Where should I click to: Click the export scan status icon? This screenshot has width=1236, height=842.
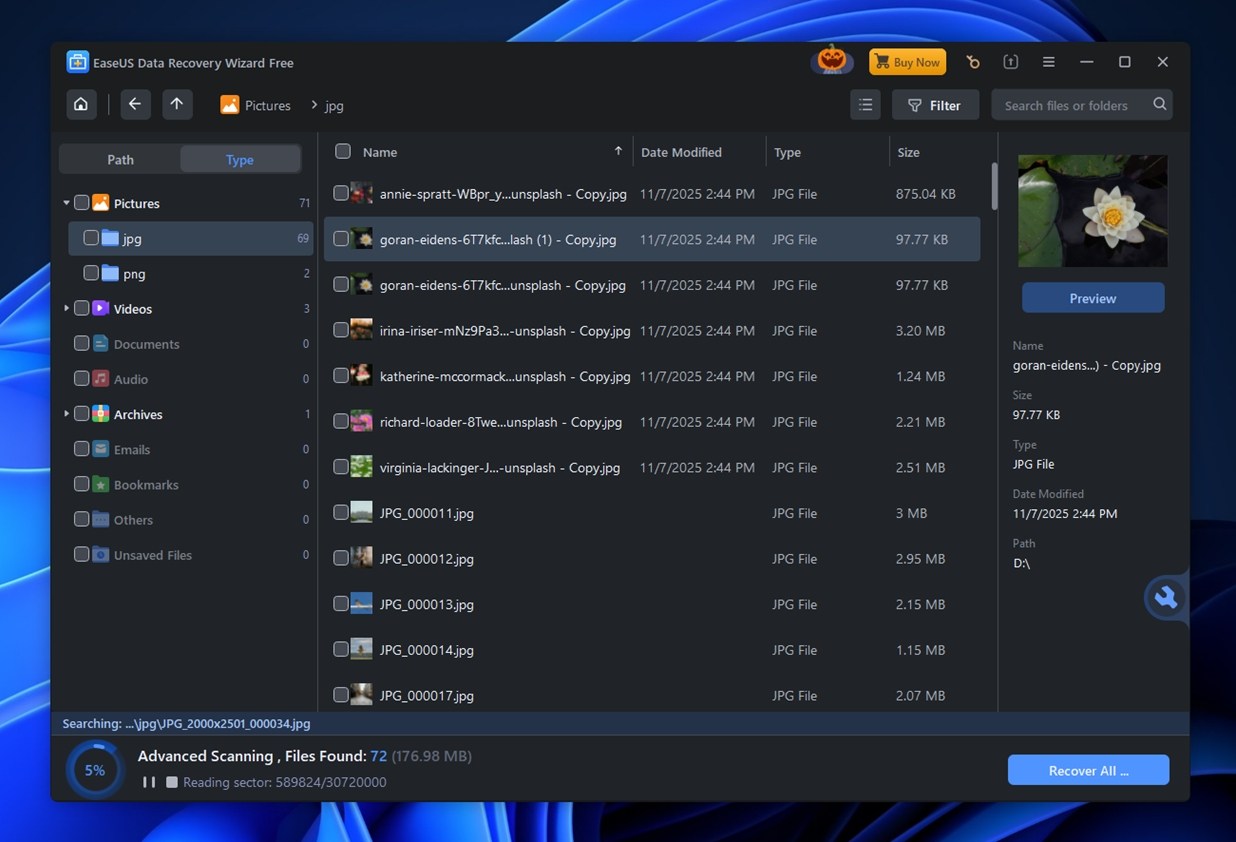pos(1011,61)
